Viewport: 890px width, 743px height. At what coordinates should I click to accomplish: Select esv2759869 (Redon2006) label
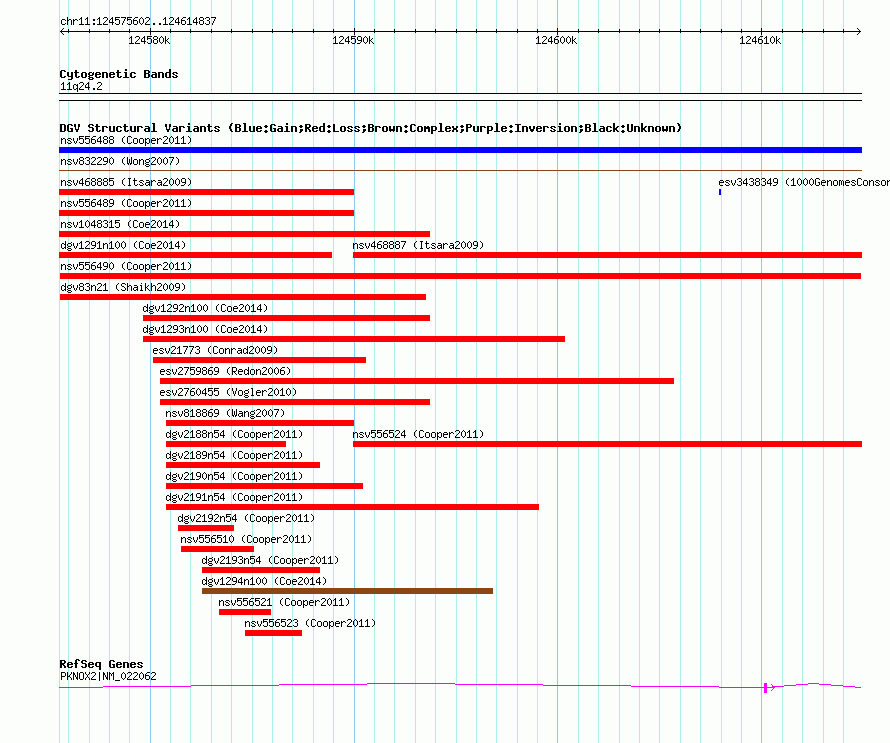click(x=225, y=371)
